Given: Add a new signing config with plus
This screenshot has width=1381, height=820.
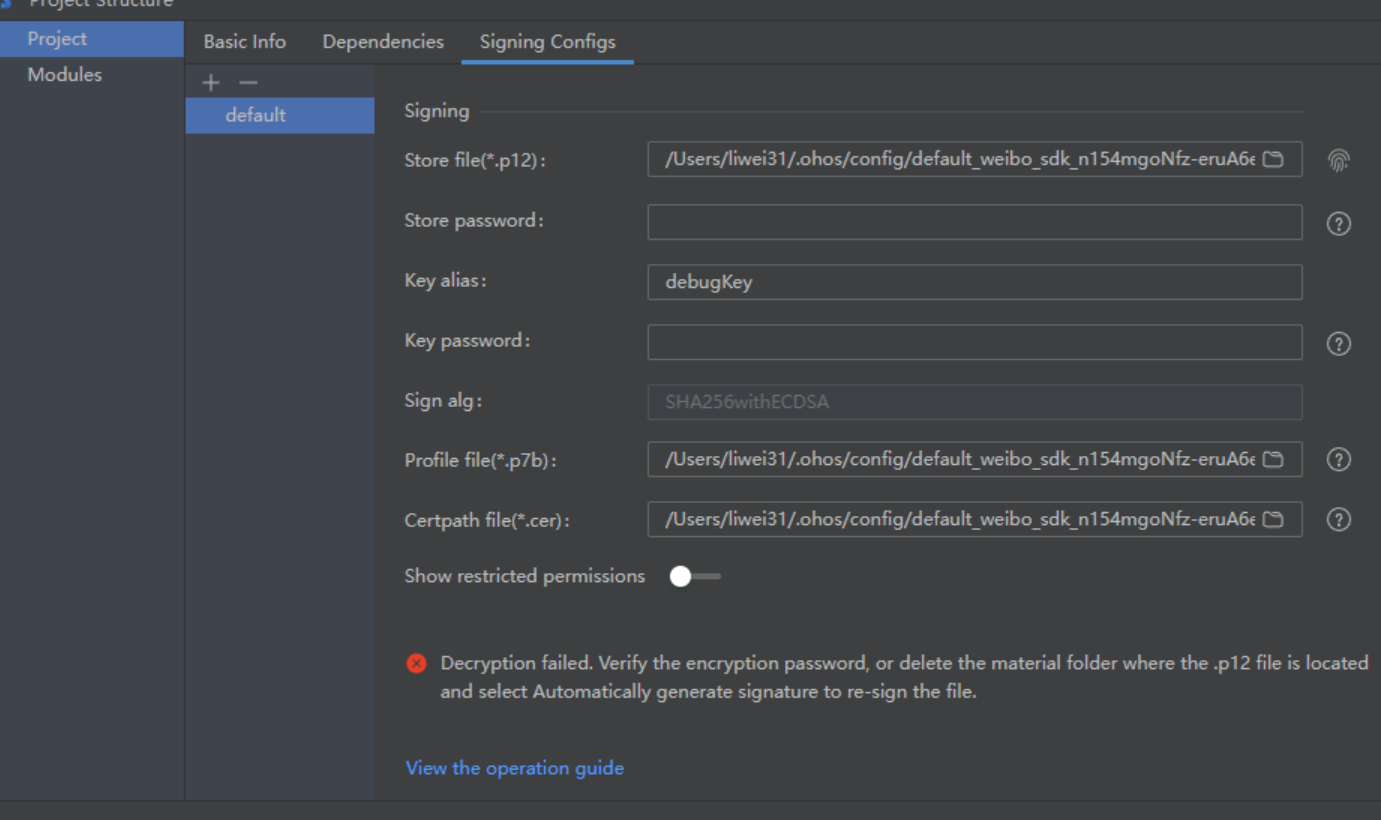Looking at the screenshot, I should click(x=211, y=83).
